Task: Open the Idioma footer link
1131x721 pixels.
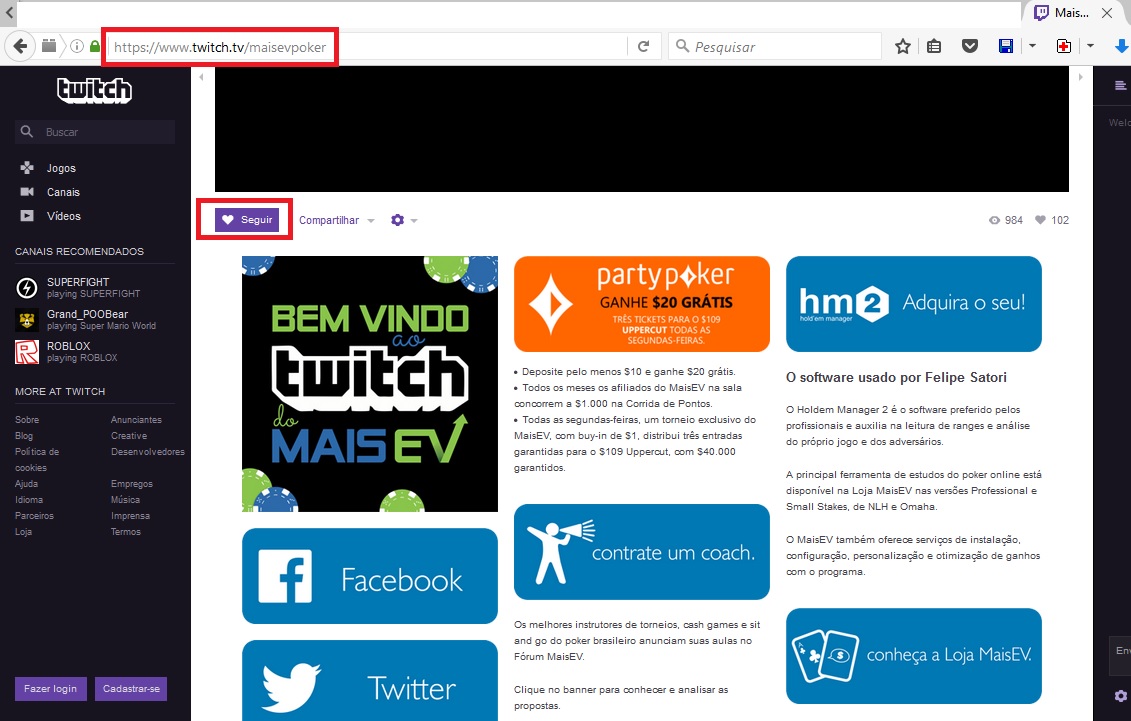Action: (x=29, y=500)
